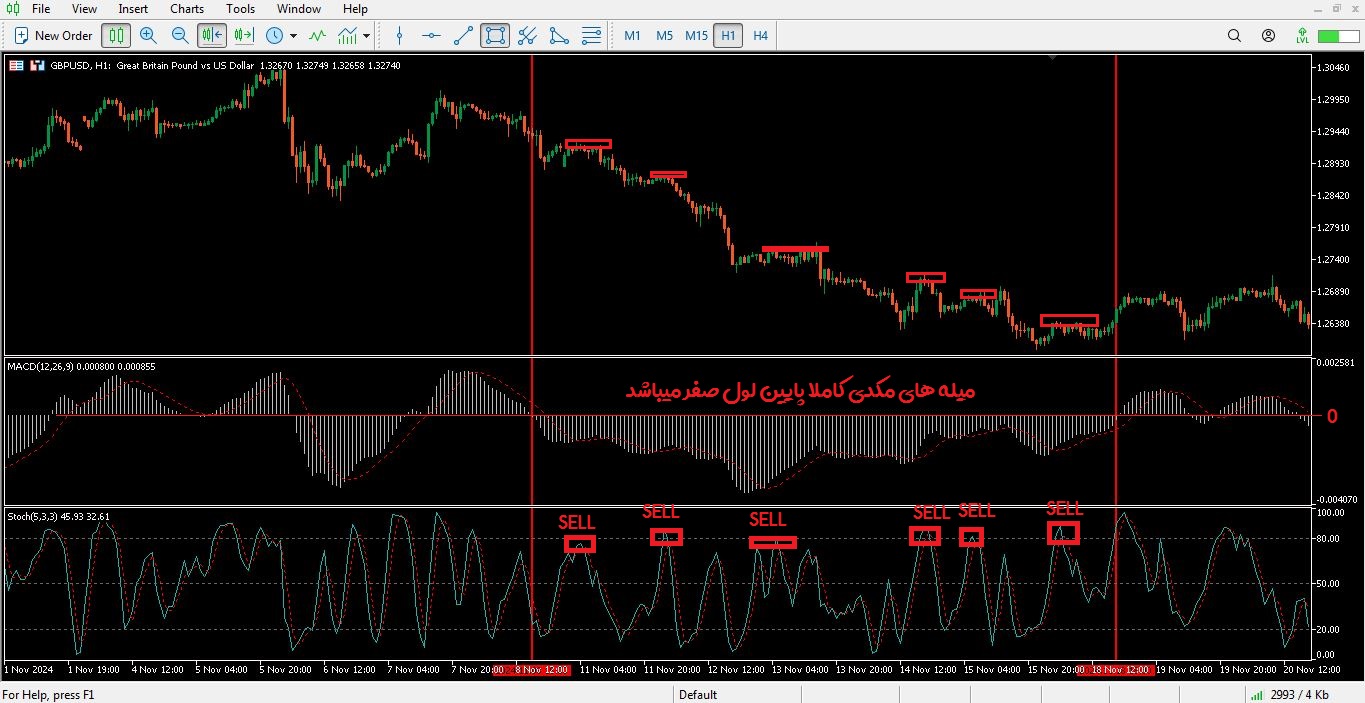Click the New Order button
1365x703 pixels.
point(53,36)
